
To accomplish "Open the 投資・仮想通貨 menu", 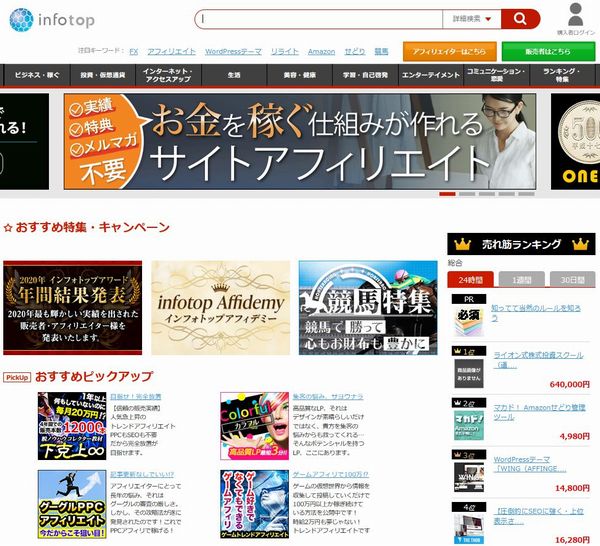I will click(x=103, y=75).
